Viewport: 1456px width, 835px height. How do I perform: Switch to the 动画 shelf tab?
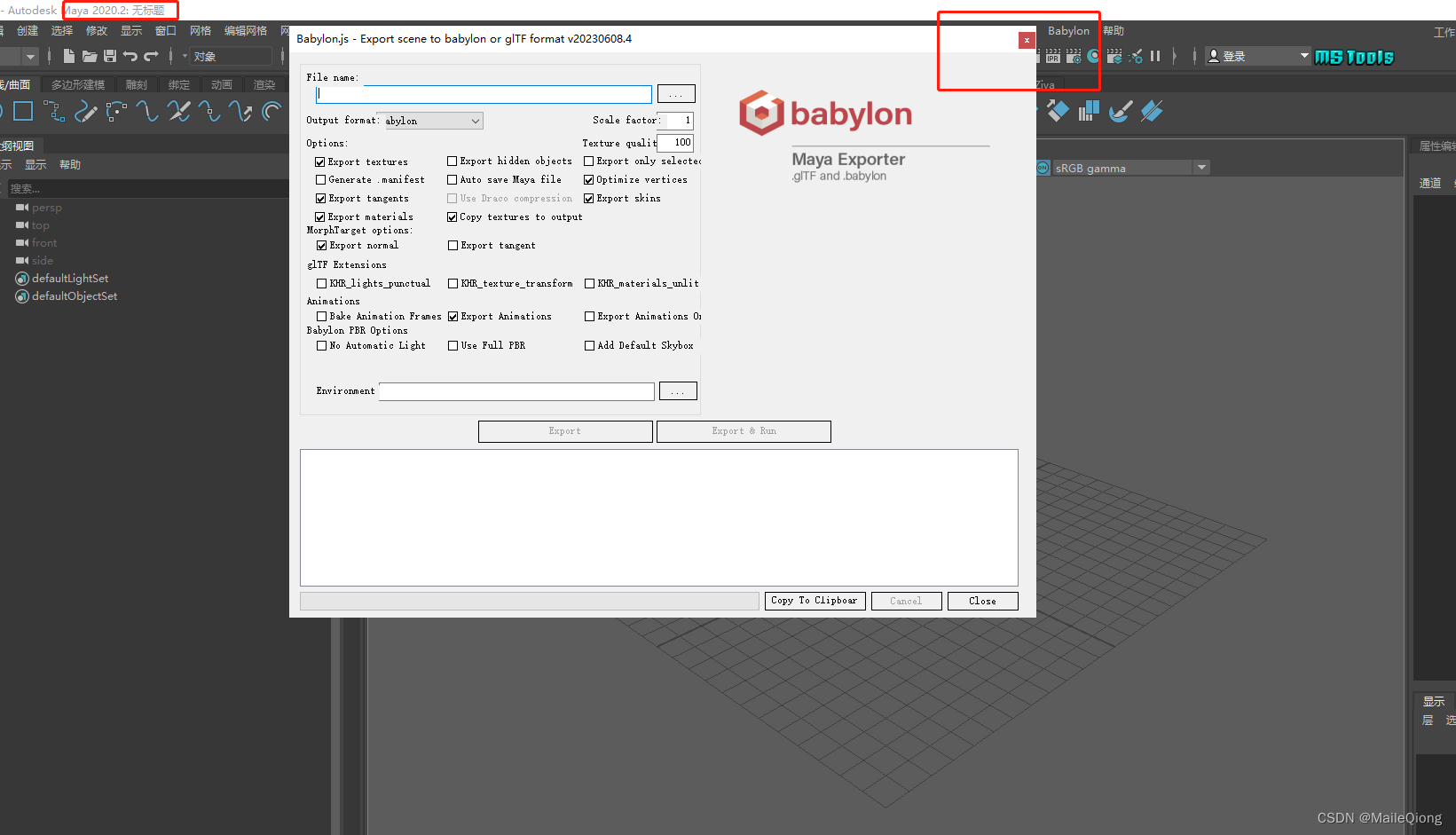pyautogui.click(x=222, y=85)
